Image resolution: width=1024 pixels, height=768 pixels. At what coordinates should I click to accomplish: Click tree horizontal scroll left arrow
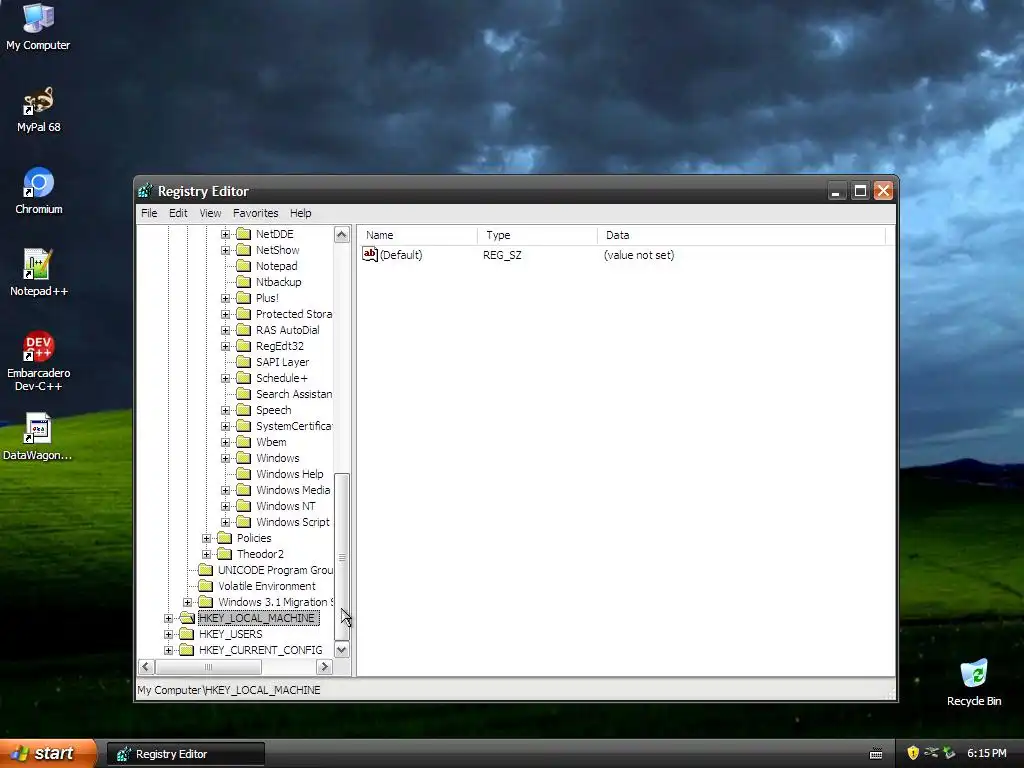click(146, 667)
